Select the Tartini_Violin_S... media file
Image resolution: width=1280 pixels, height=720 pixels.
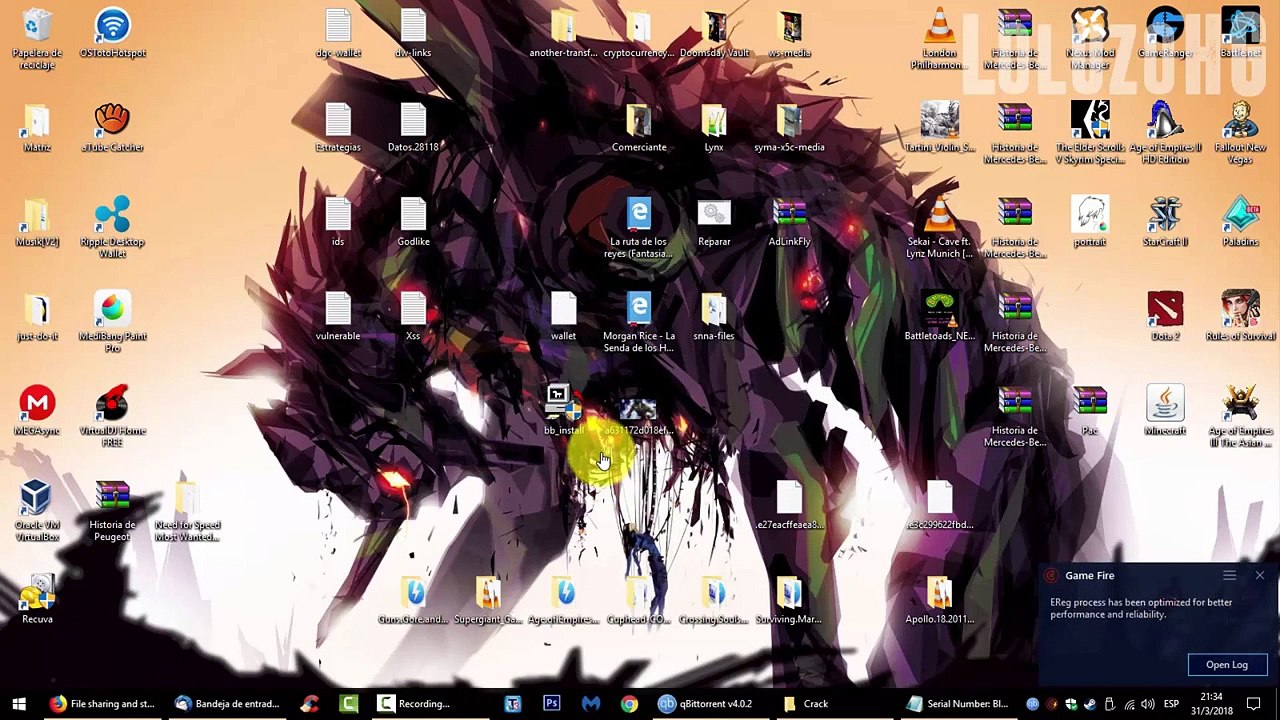[939, 128]
